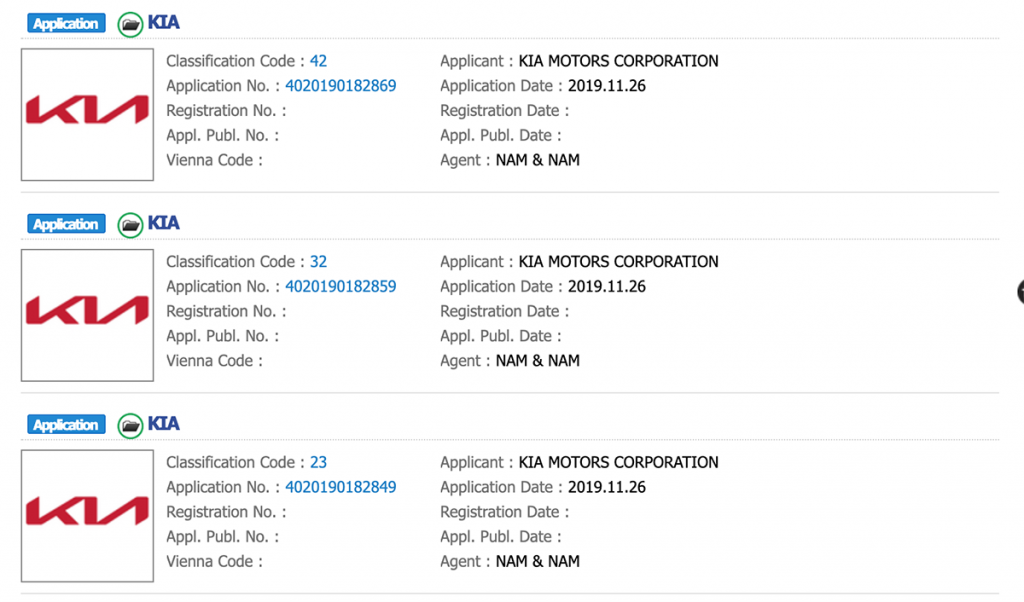Click applicant KIA MOTORS CORPORATION in first entry

click(618, 61)
